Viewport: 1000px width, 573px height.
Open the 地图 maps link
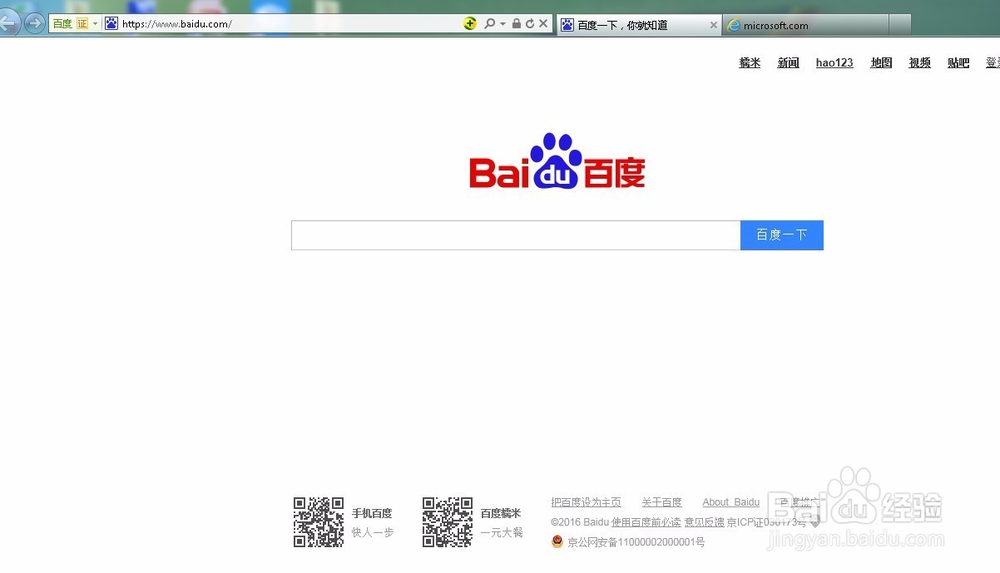coord(881,63)
